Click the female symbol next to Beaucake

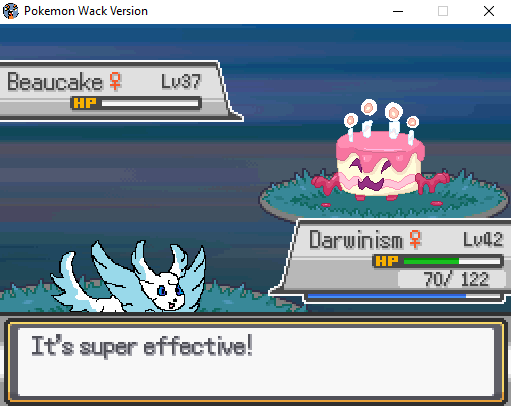115,81
